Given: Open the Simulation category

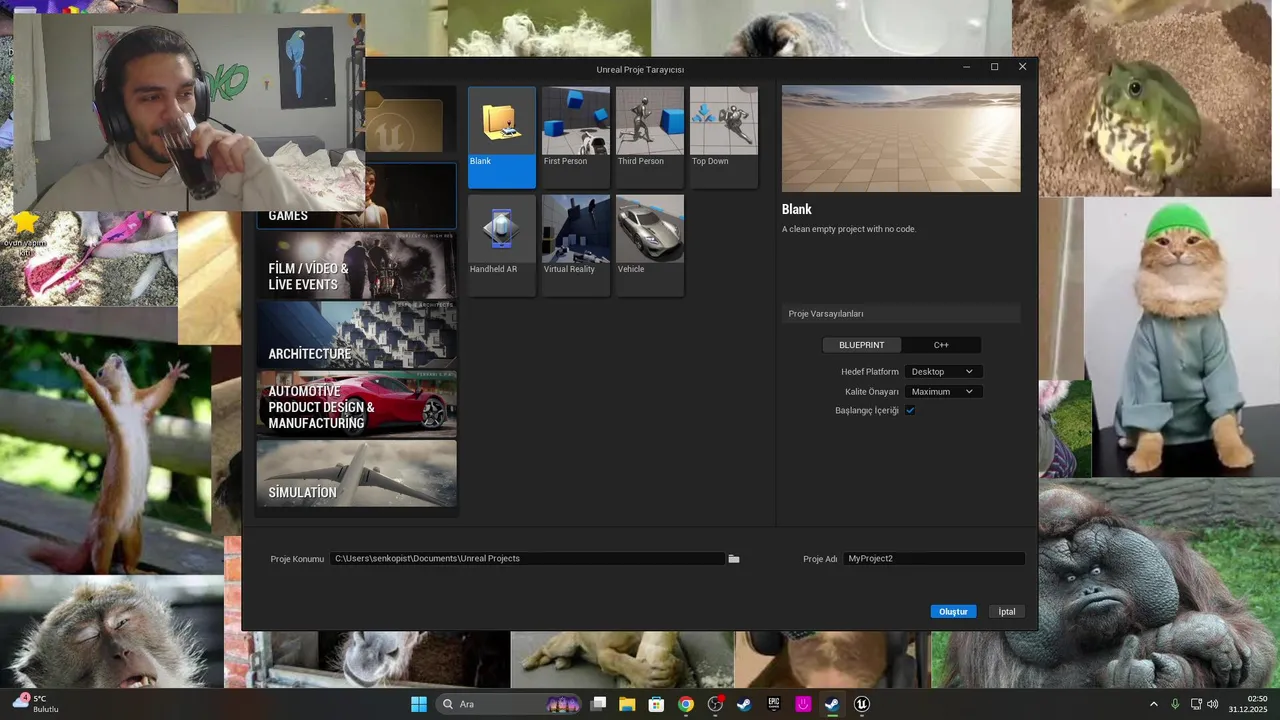Looking at the screenshot, I should coord(357,473).
